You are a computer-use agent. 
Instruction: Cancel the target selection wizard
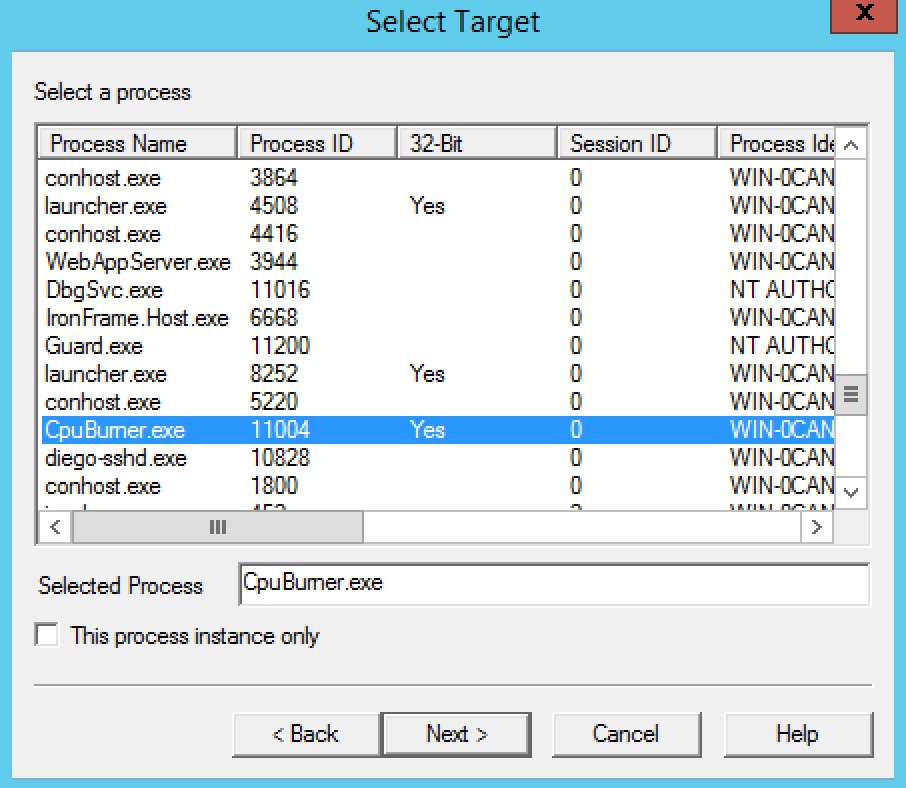(x=626, y=734)
